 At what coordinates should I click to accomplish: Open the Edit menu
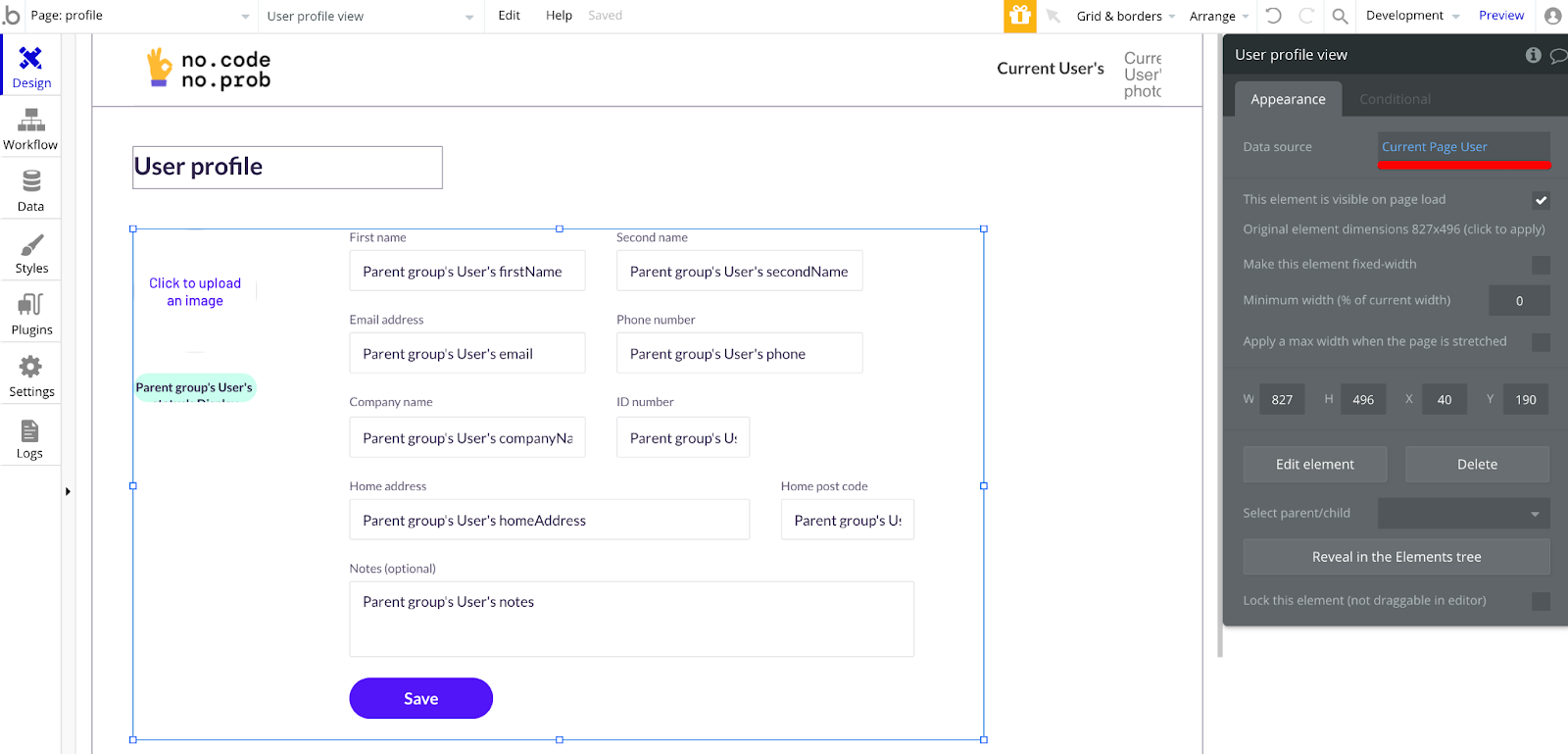509,16
